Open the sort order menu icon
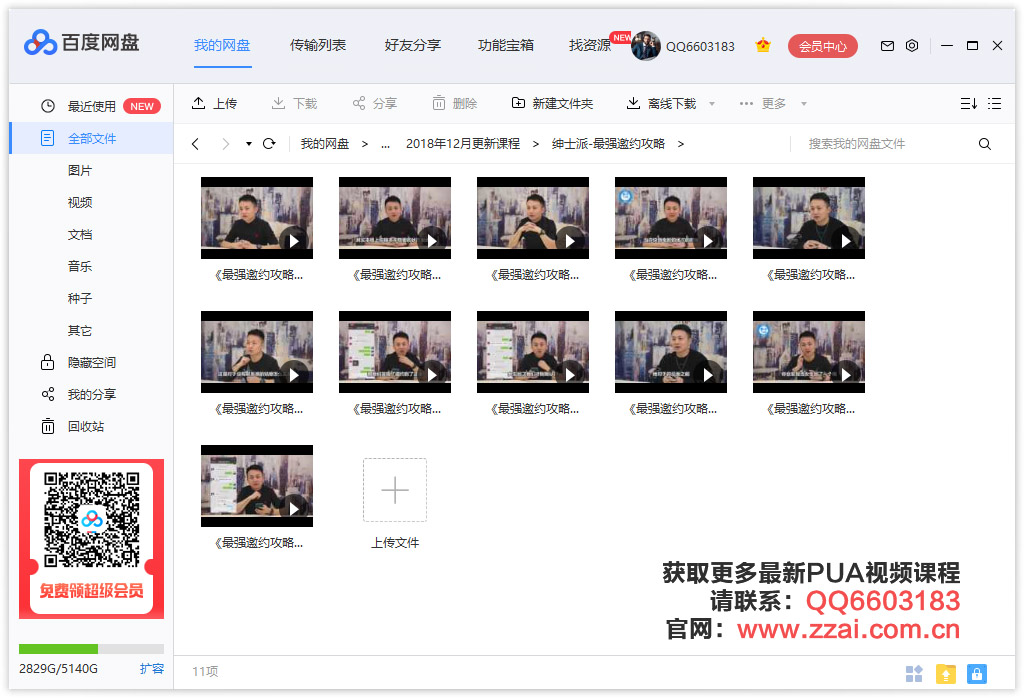The height and width of the screenshot is (698, 1024). 968,103
